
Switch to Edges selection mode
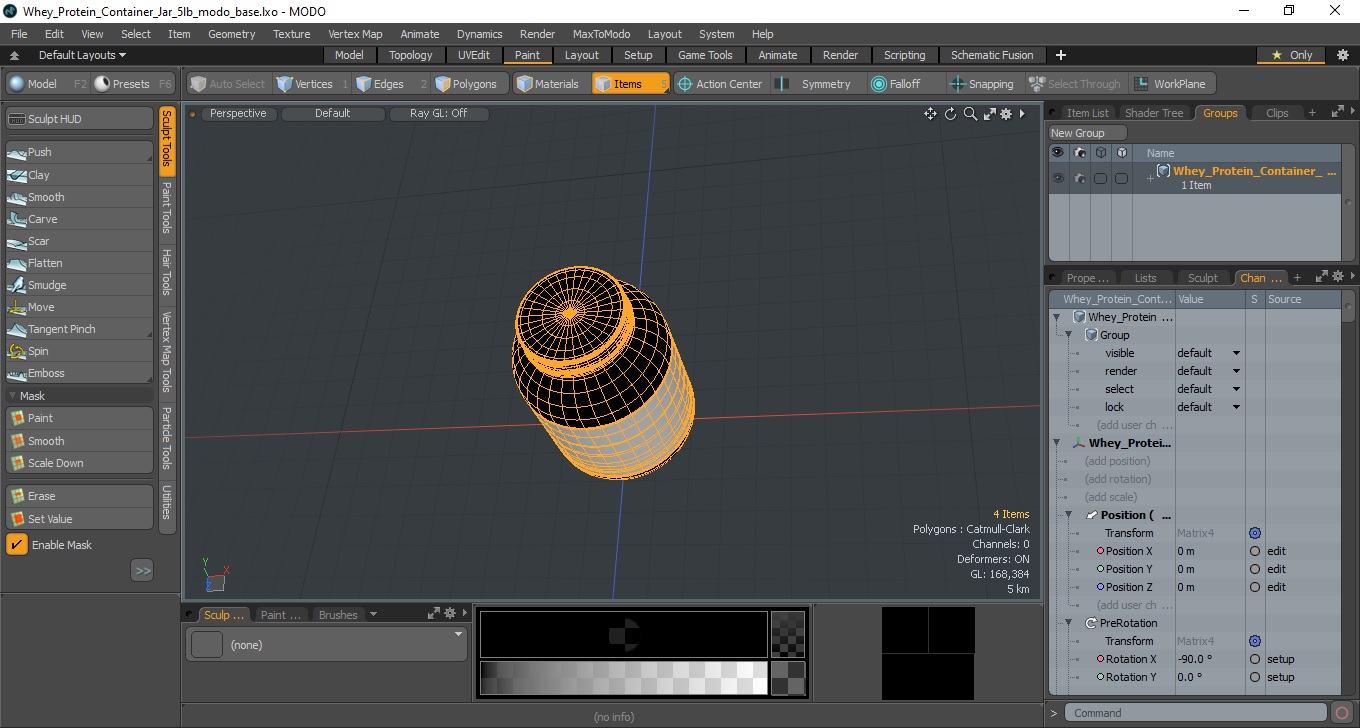coord(391,84)
